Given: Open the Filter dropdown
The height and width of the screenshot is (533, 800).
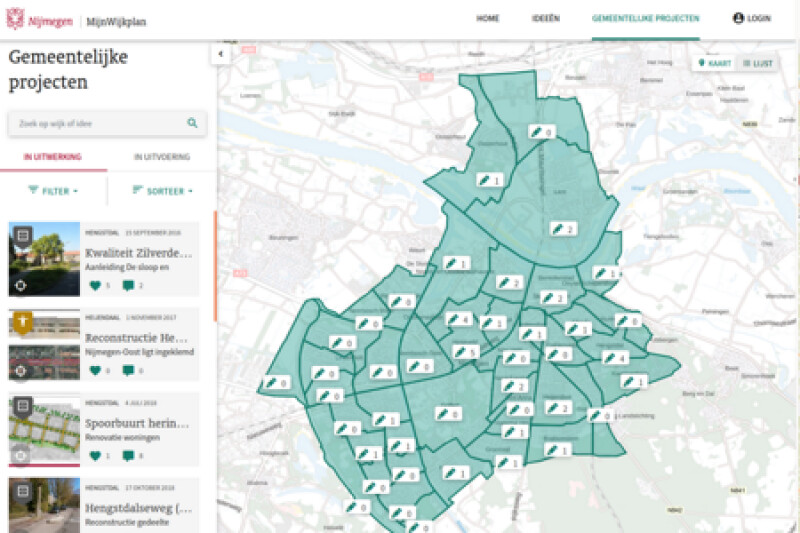Looking at the screenshot, I should pos(53,190).
